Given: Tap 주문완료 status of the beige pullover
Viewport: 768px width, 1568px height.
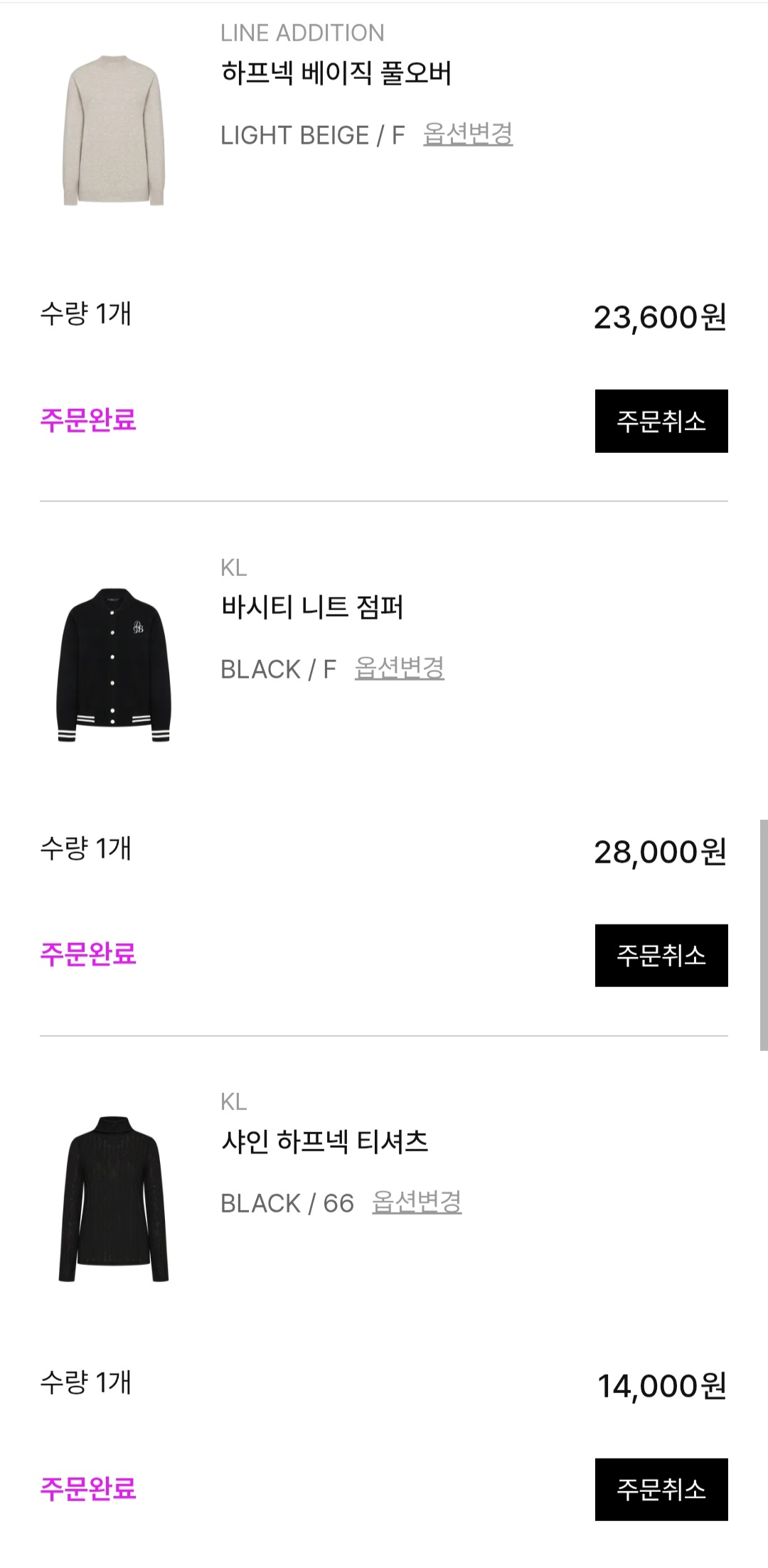Looking at the screenshot, I should 88,420.
